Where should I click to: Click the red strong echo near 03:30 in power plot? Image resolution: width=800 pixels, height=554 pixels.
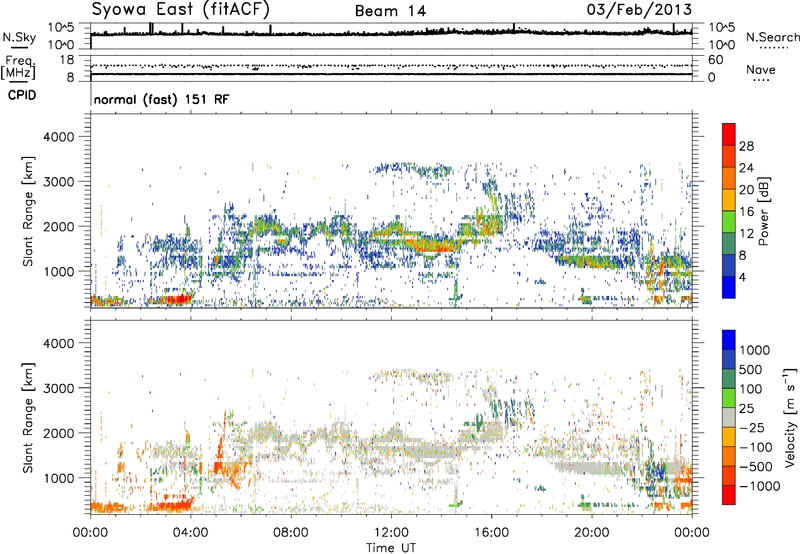tap(178, 298)
